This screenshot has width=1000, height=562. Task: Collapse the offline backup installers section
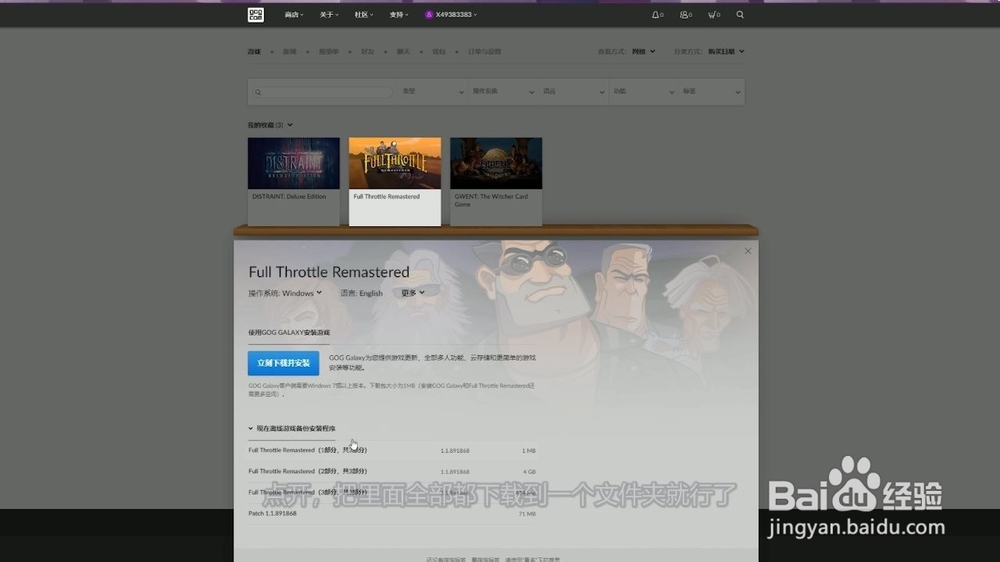(291, 428)
